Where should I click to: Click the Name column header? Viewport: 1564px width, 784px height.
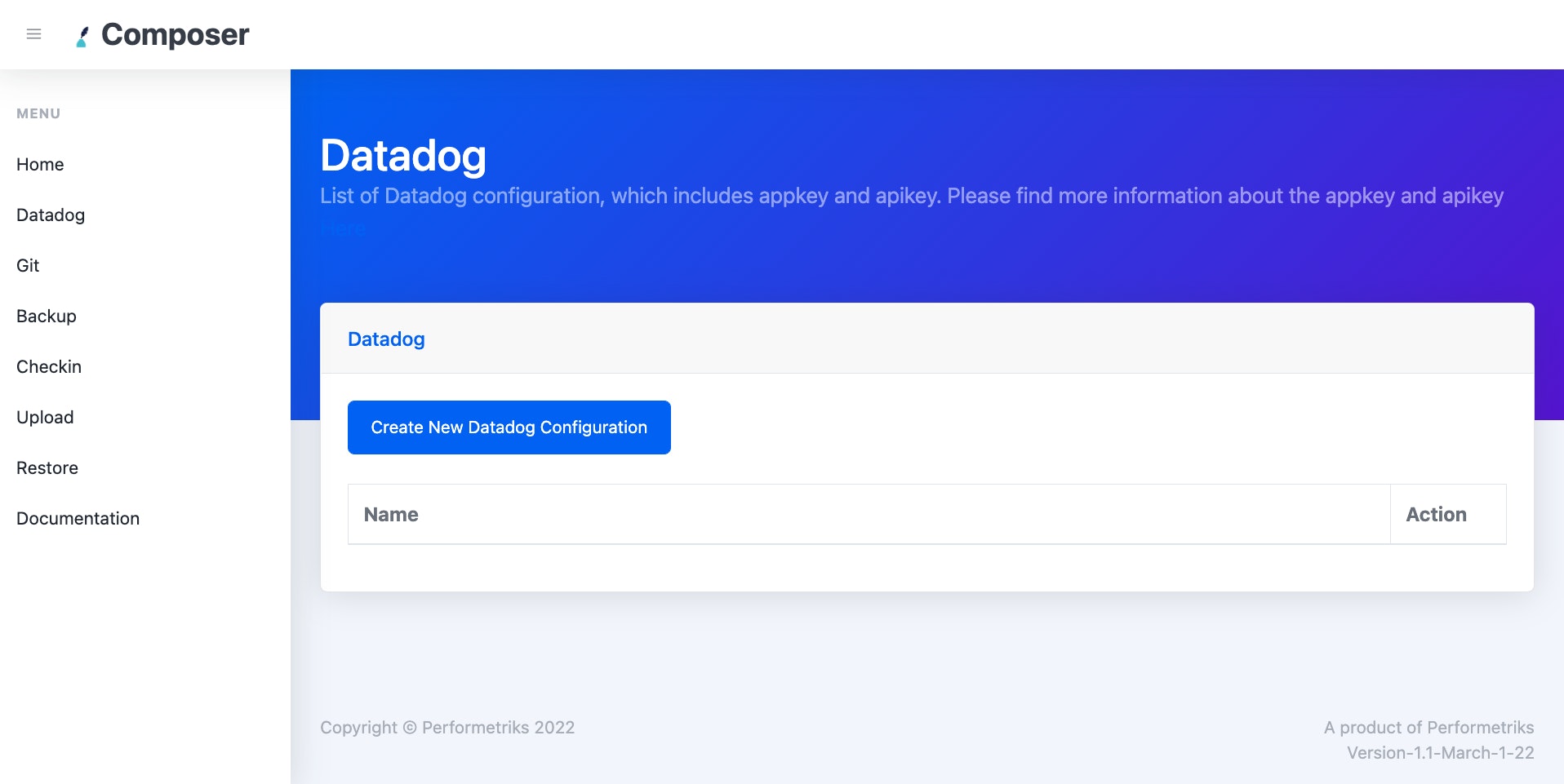click(x=391, y=515)
